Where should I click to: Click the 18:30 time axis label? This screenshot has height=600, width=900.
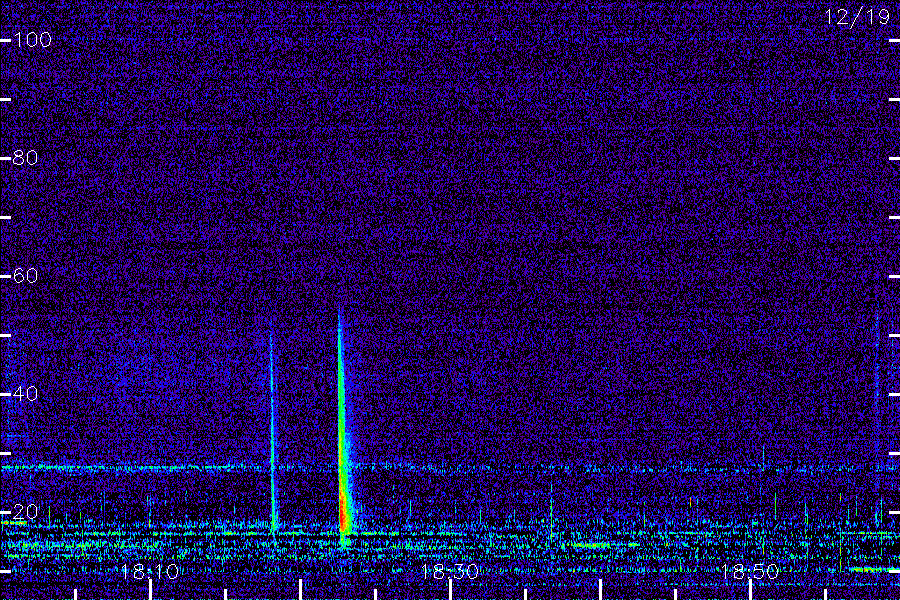(449, 572)
